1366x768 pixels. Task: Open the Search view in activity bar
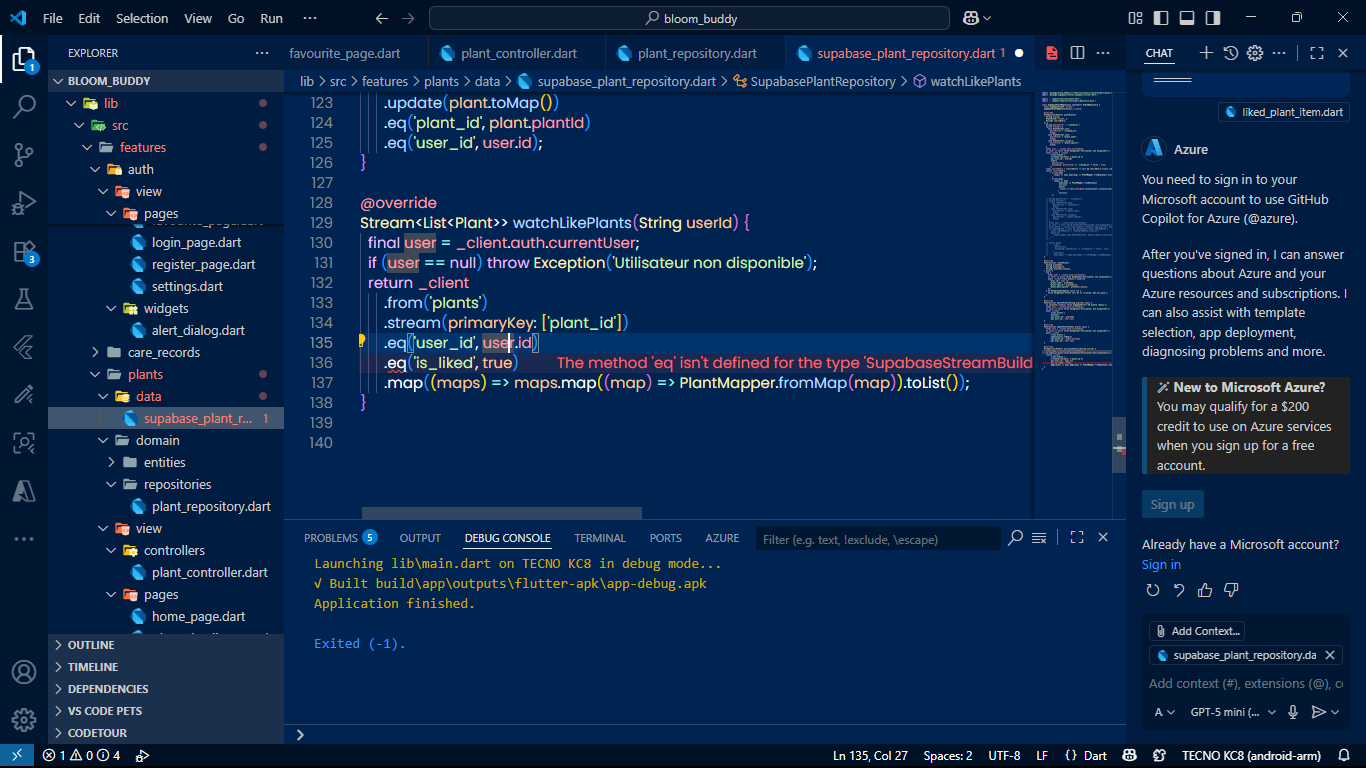pyautogui.click(x=24, y=106)
